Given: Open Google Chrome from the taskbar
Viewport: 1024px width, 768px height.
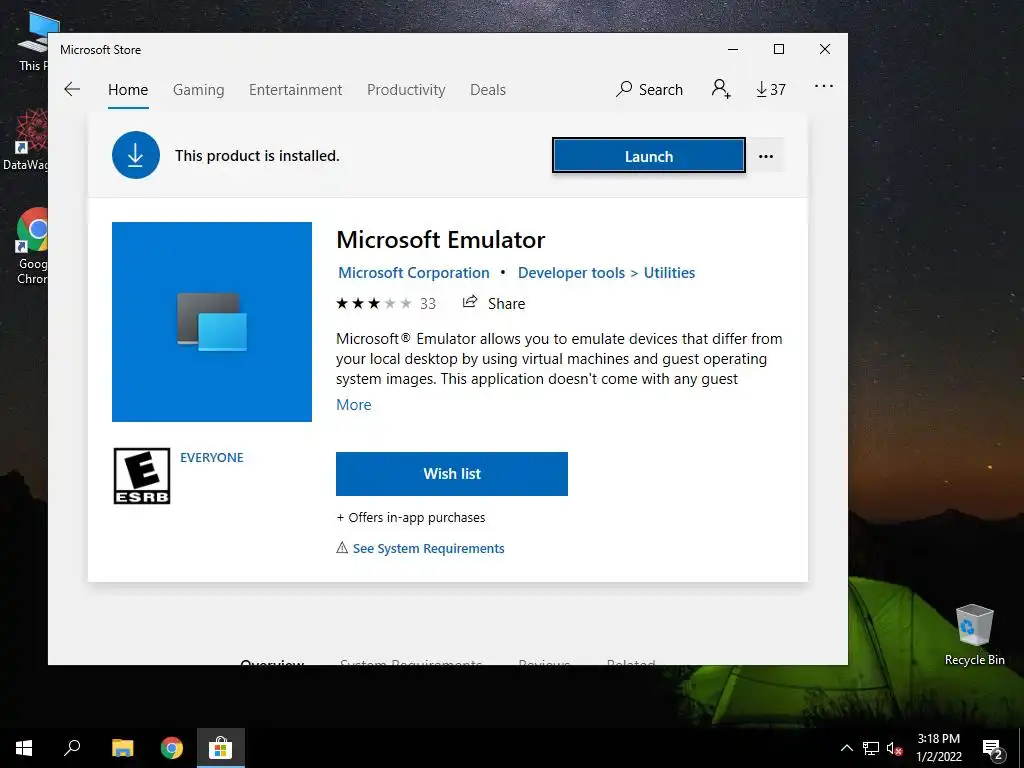Looking at the screenshot, I should [172, 748].
